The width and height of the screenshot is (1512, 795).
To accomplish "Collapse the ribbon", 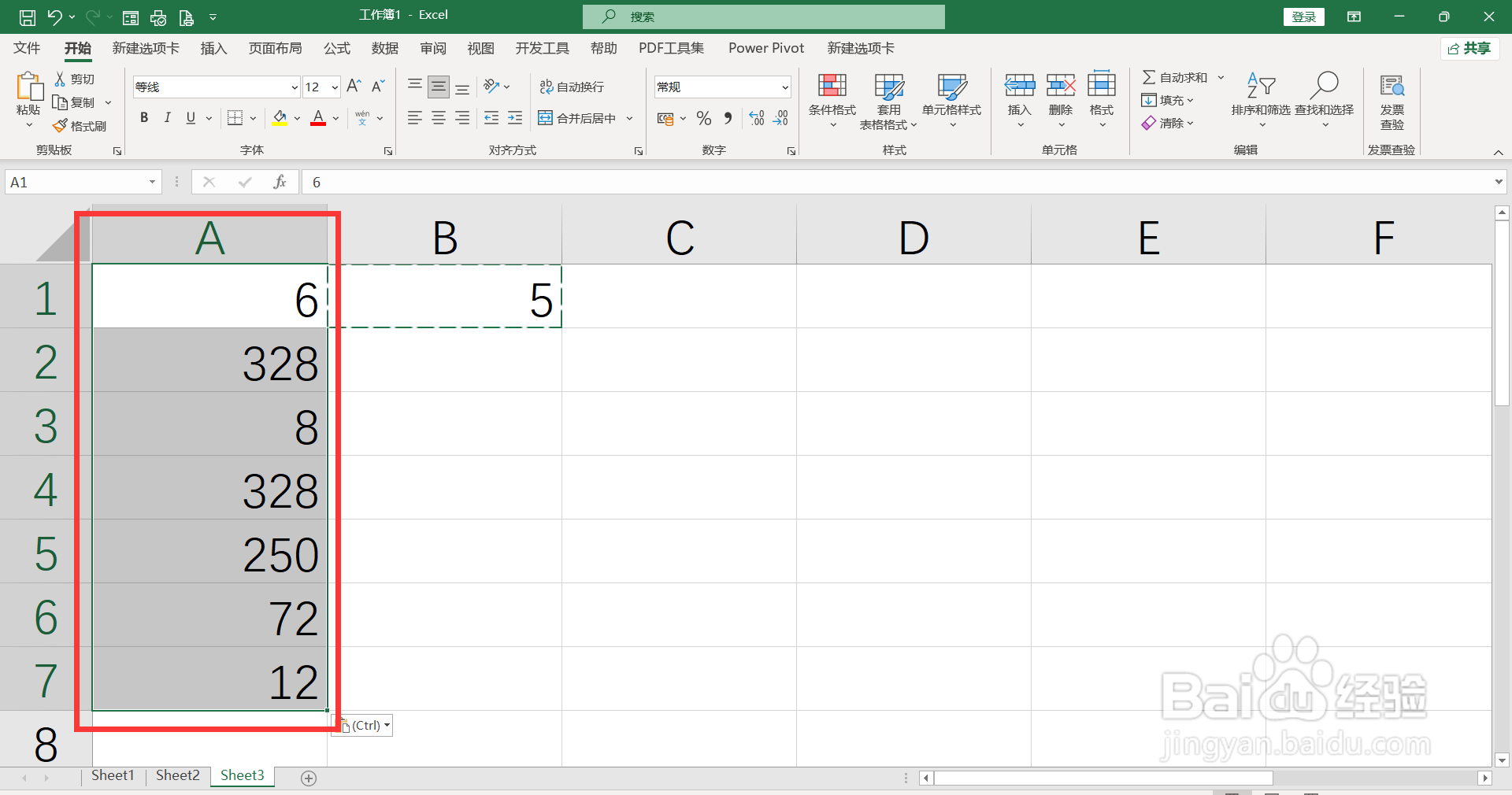I will pos(1498,152).
